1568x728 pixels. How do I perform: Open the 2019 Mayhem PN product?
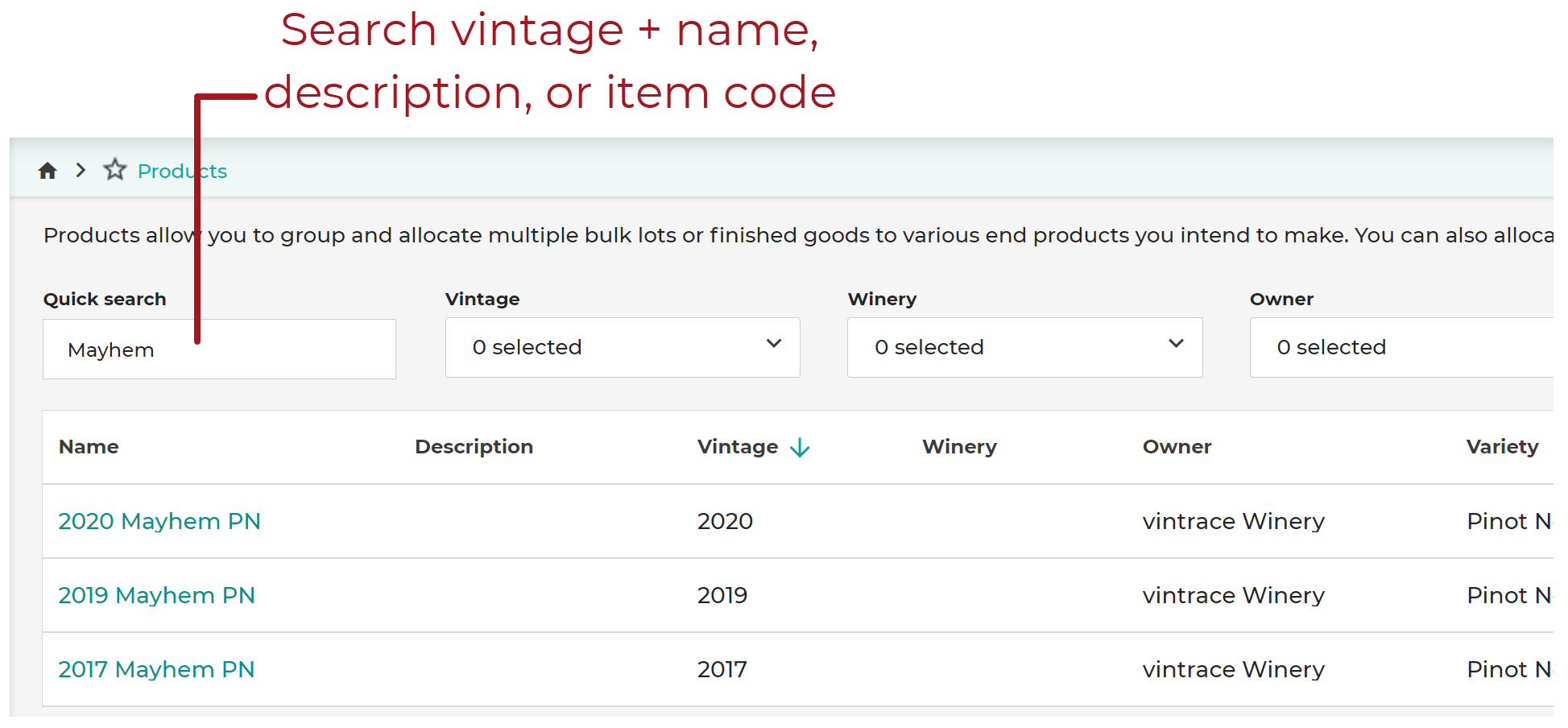pyautogui.click(x=156, y=595)
